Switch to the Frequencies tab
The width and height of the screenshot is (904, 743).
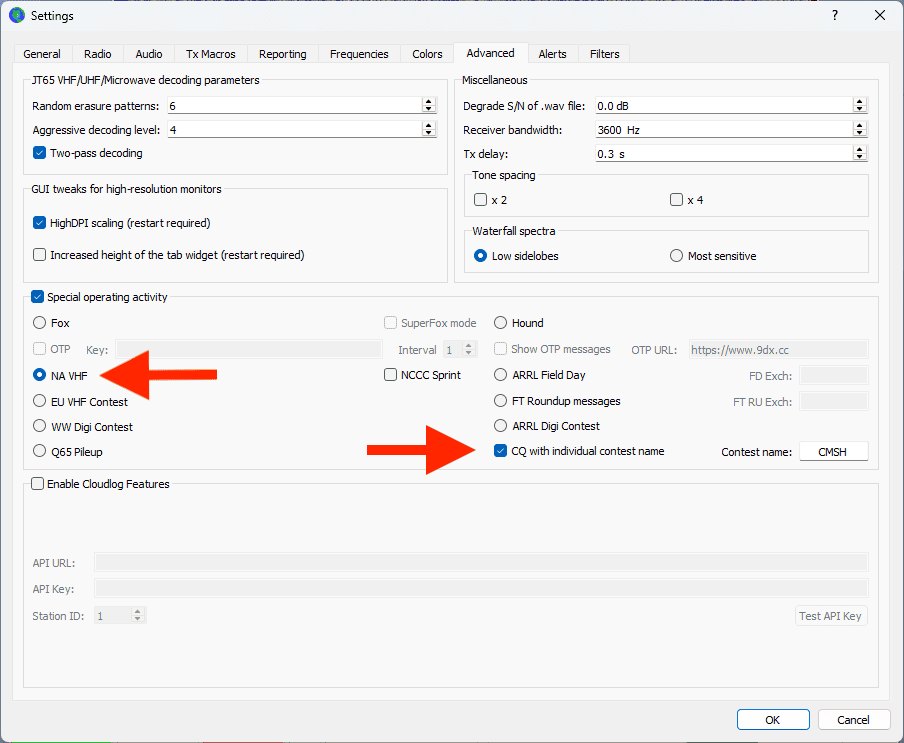[357, 54]
